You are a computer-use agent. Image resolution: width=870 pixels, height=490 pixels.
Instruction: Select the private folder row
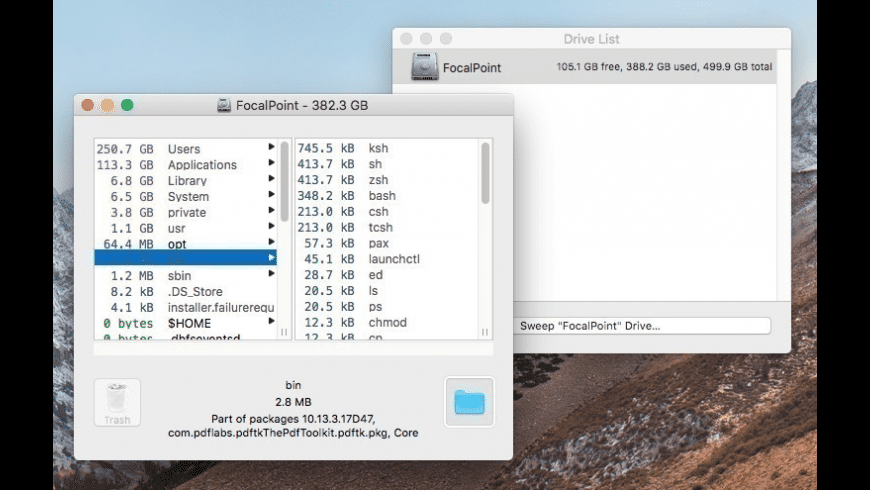point(185,212)
